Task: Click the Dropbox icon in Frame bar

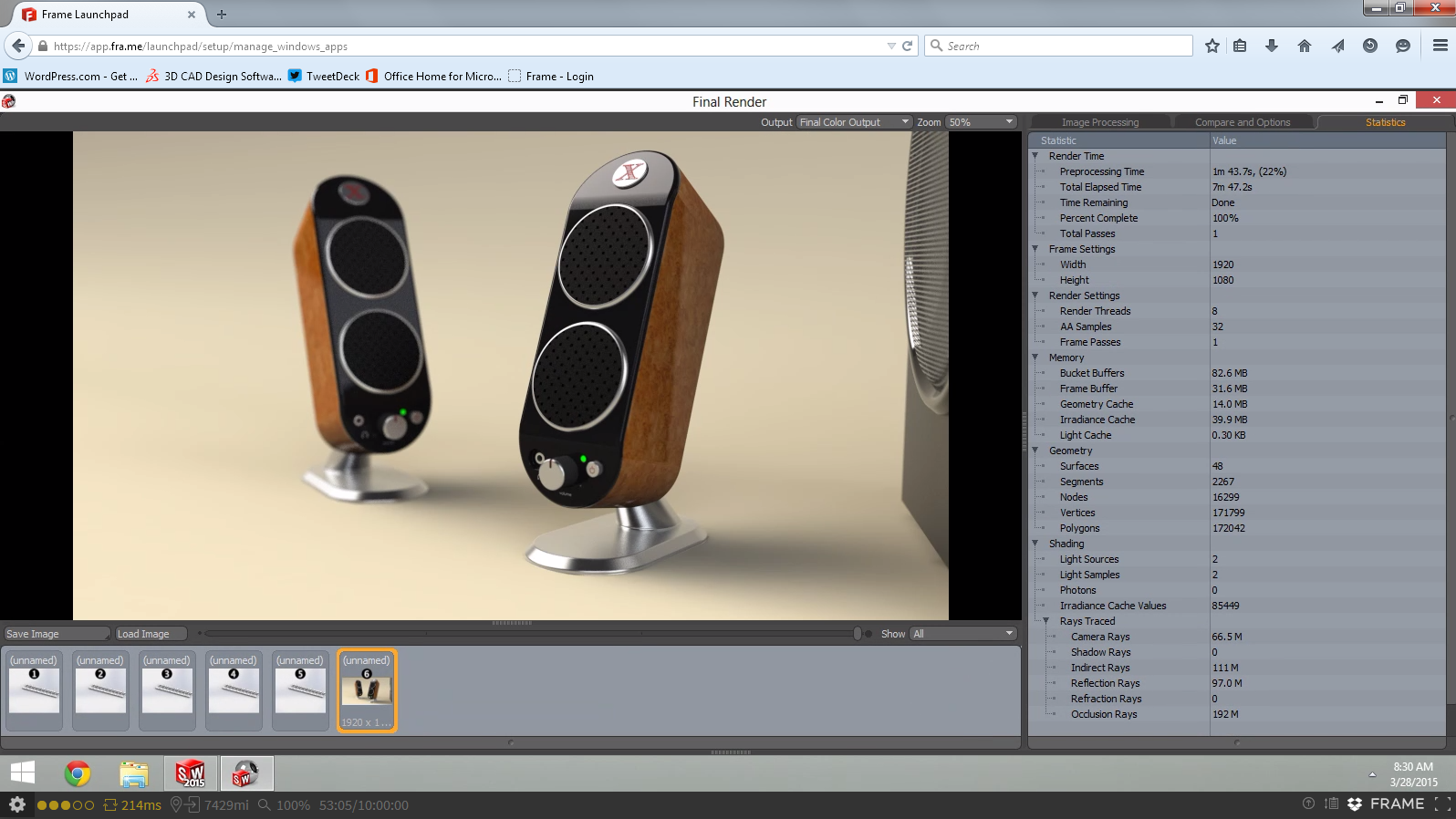Action: [x=1355, y=803]
